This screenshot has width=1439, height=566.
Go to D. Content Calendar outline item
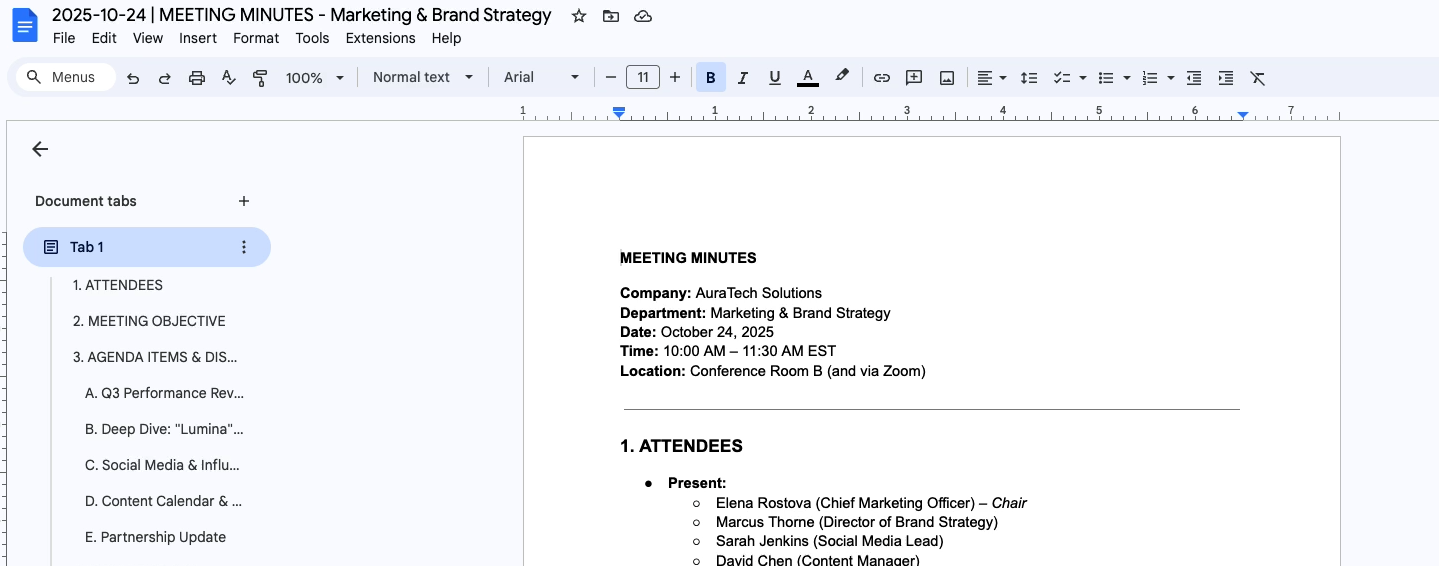pyautogui.click(x=163, y=501)
